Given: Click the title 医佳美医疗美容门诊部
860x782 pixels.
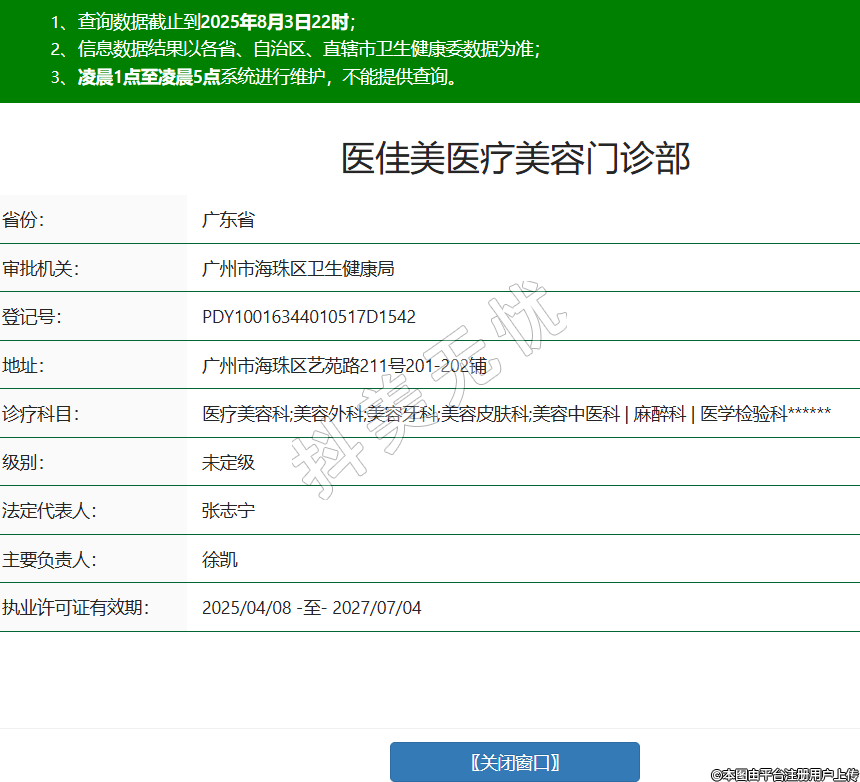Looking at the screenshot, I should click(x=515, y=159).
